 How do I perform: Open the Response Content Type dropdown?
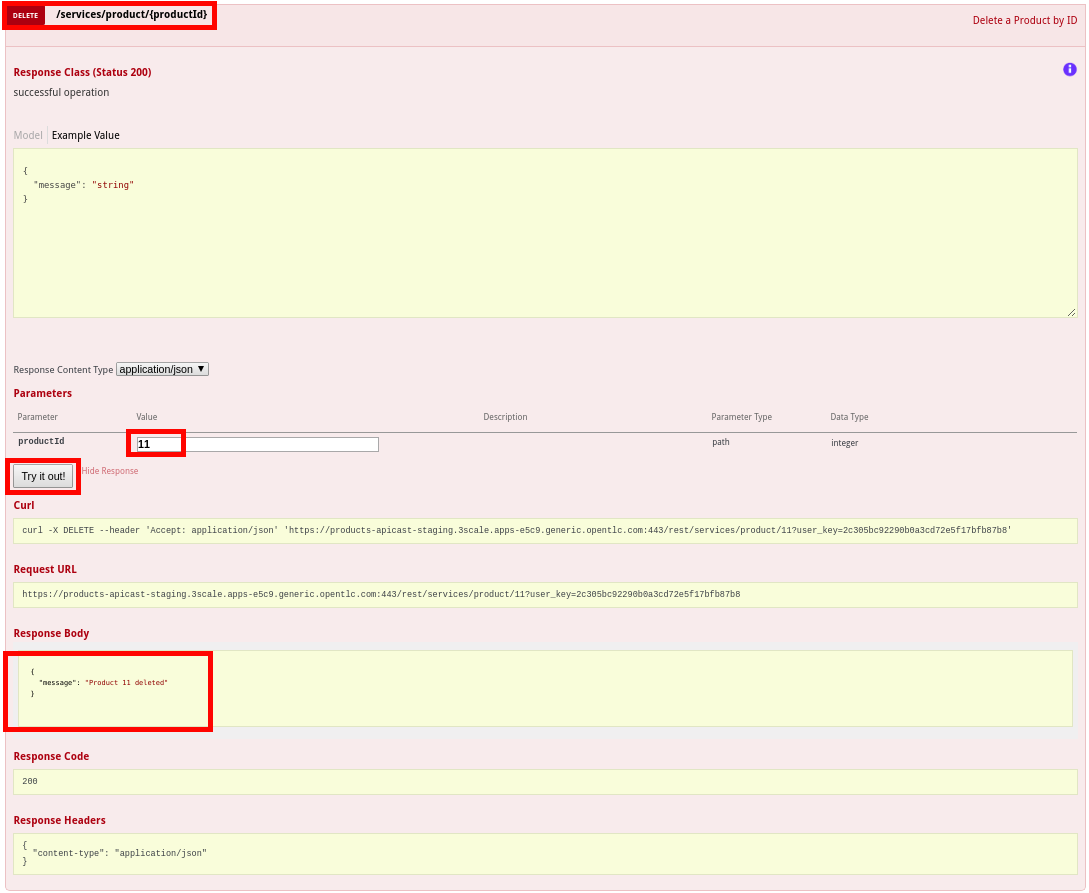coord(162,369)
